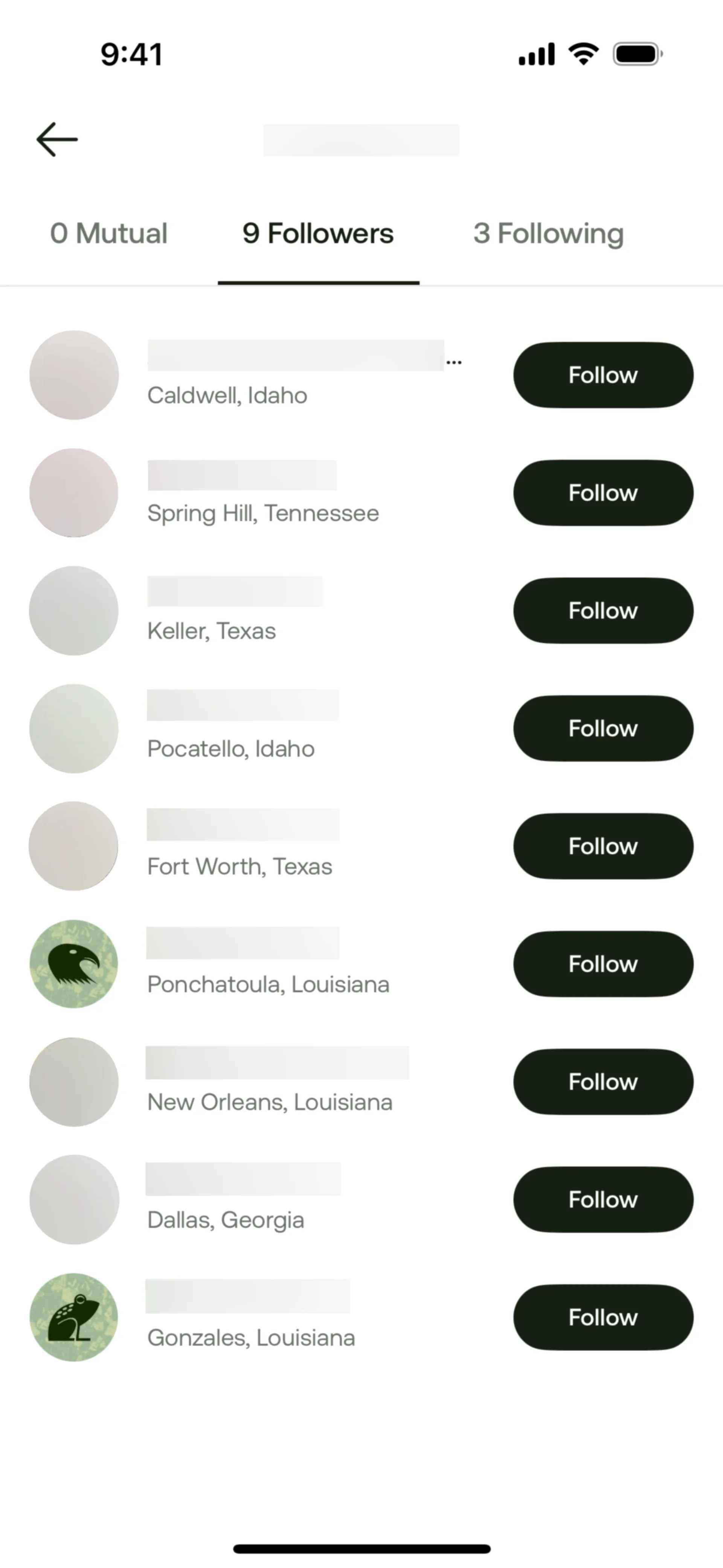Viewport: 723px width, 1568px height.
Task: Follow the user from Pocatello, Idaho
Action: point(602,729)
